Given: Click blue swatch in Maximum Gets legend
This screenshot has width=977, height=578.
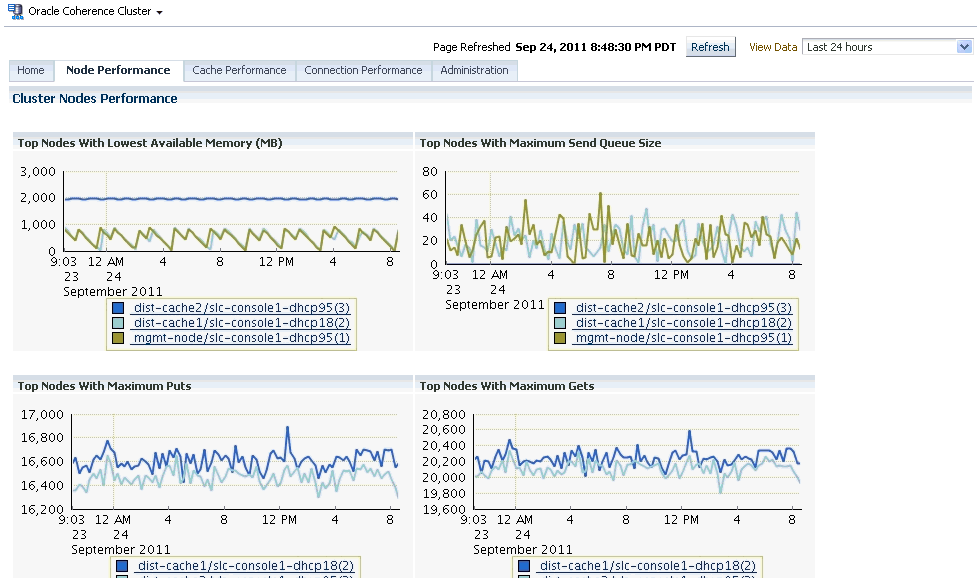Looking at the screenshot, I should [523, 566].
